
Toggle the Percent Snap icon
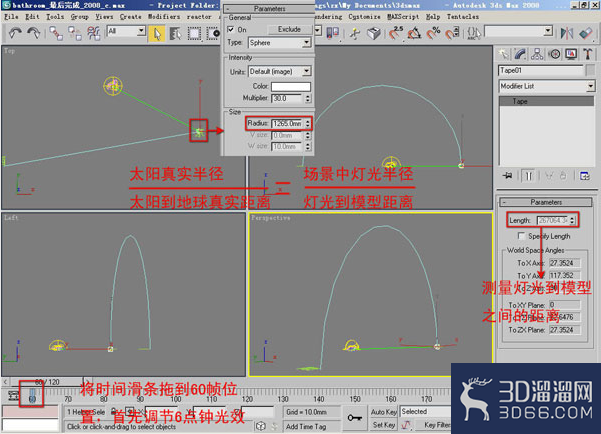click(x=434, y=33)
